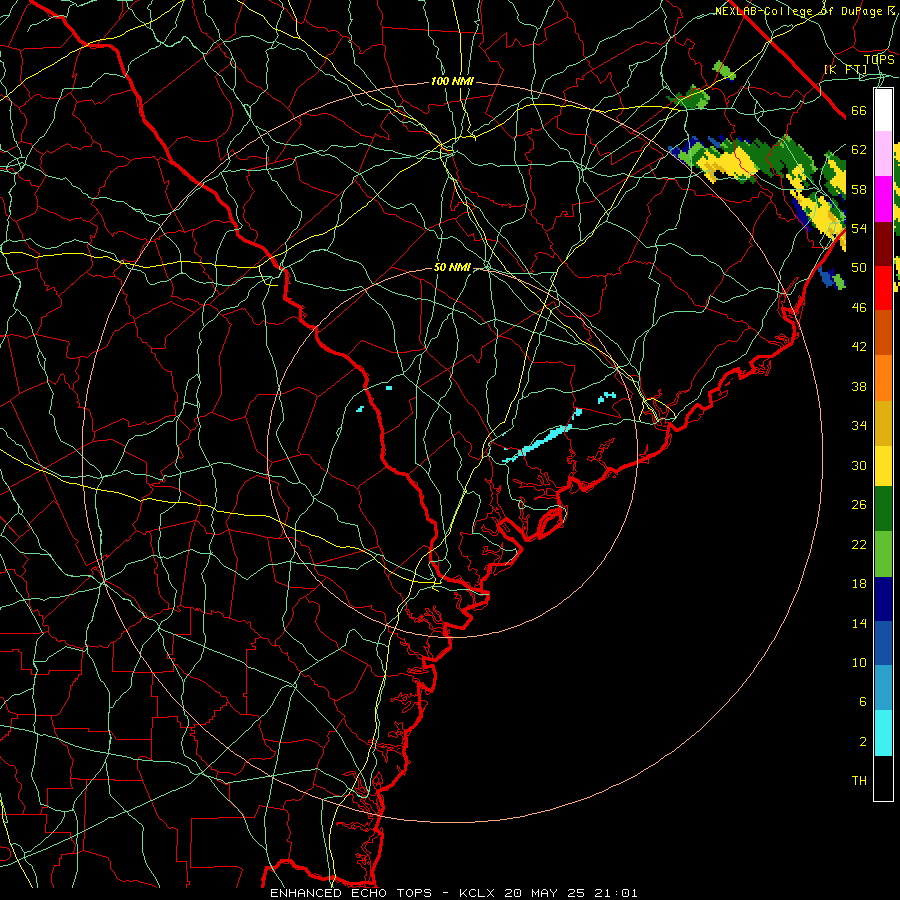Click the "6" scale value
Viewport: 900px width, 900px height.
click(x=862, y=702)
